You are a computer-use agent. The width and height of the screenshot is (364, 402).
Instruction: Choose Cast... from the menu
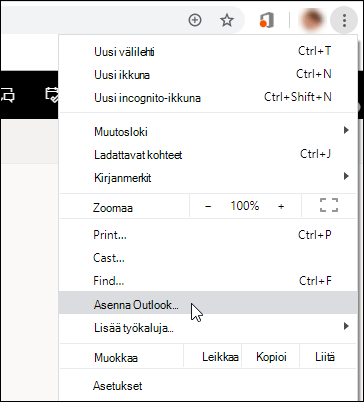point(208,258)
